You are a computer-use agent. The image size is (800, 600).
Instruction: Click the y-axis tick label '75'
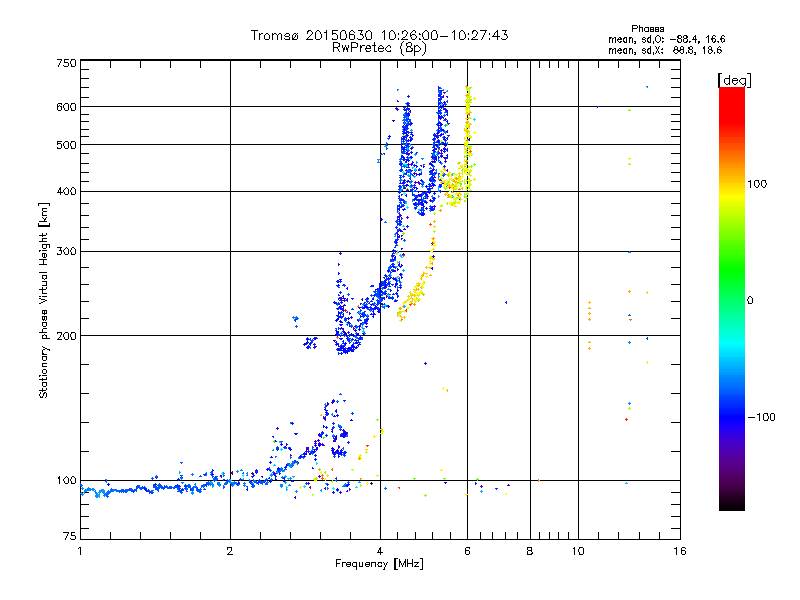pyautogui.click(x=70, y=536)
